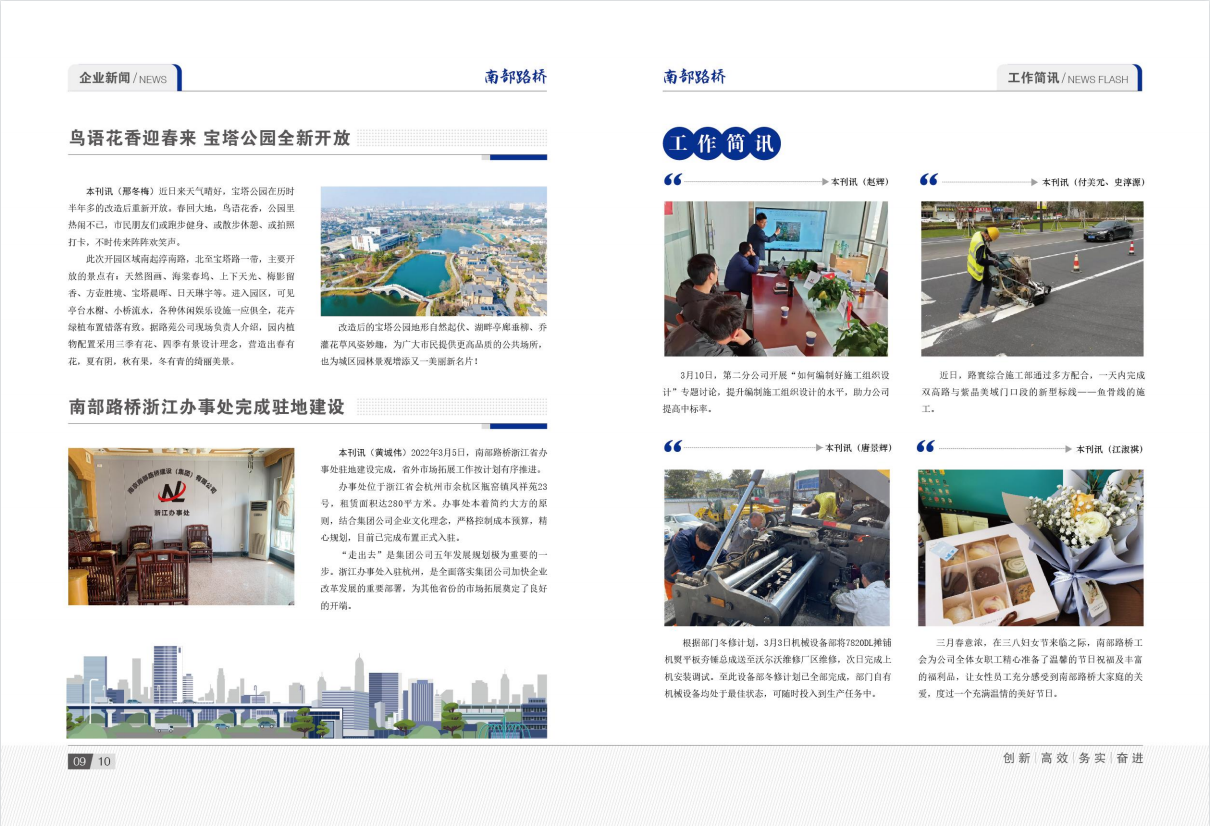Select the headline '南部路桥浙江办事处完成驻地建设'
This screenshot has height=826, width=1210.
coord(207,407)
